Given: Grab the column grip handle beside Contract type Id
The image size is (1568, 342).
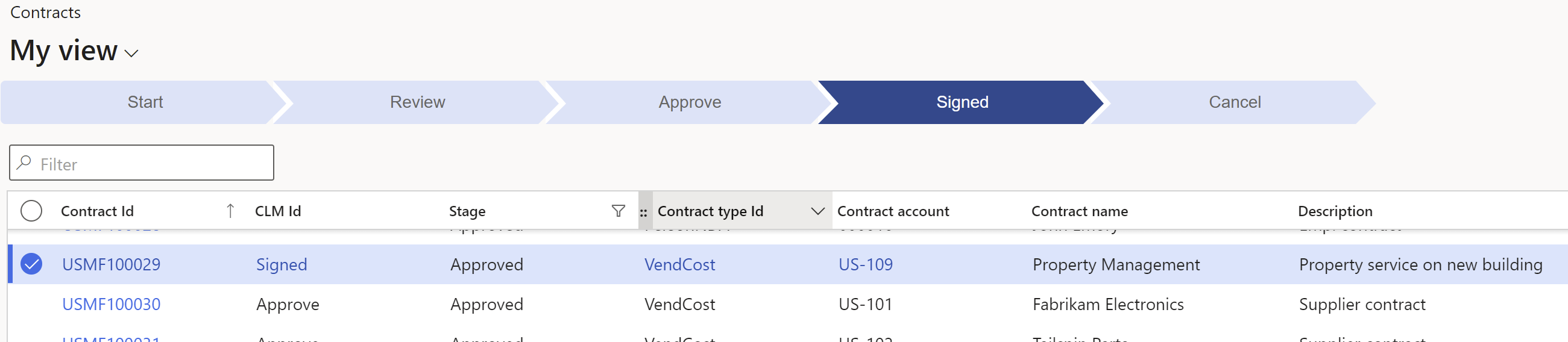Looking at the screenshot, I should [x=643, y=212].
